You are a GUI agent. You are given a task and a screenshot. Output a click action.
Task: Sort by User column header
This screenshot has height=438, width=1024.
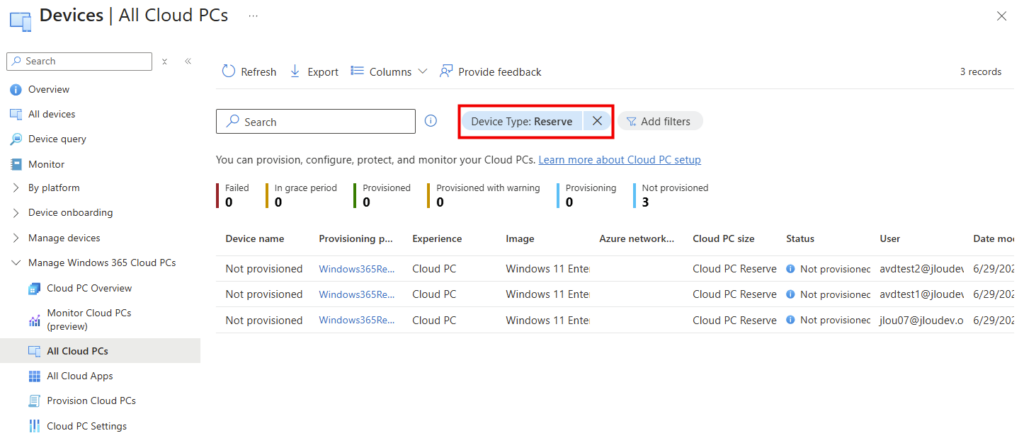[889, 239]
